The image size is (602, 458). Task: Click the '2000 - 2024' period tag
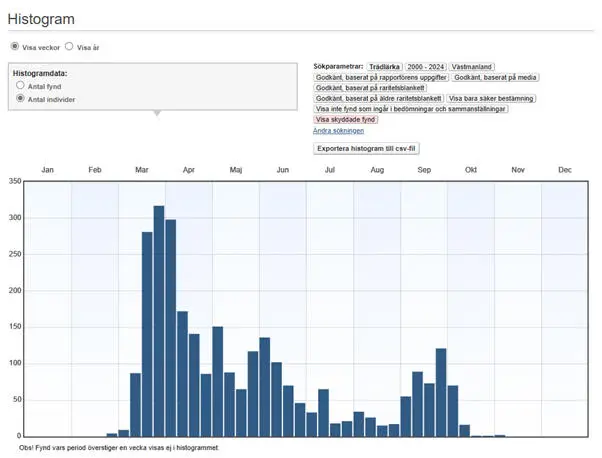pyautogui.click(x=427, y=66)
